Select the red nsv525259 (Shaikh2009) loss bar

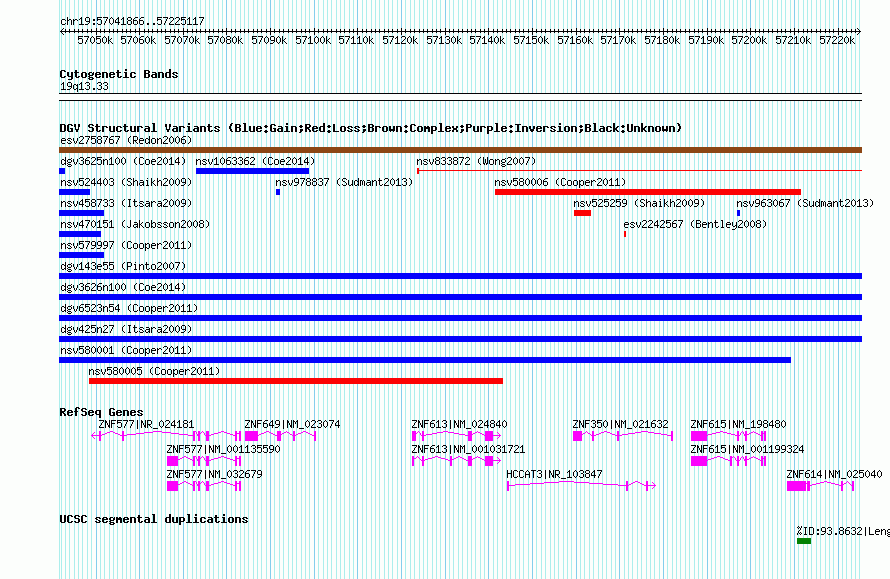(x=582, y=213)
